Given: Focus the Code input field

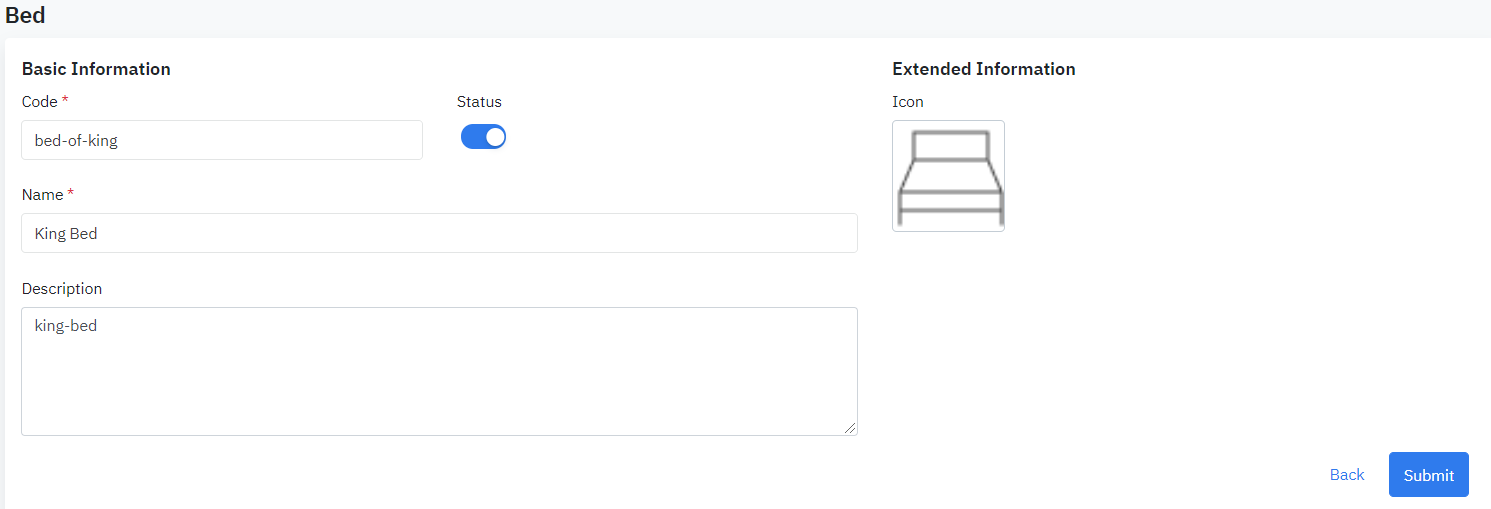Looking at the screenshot, I should coord(222,140).
